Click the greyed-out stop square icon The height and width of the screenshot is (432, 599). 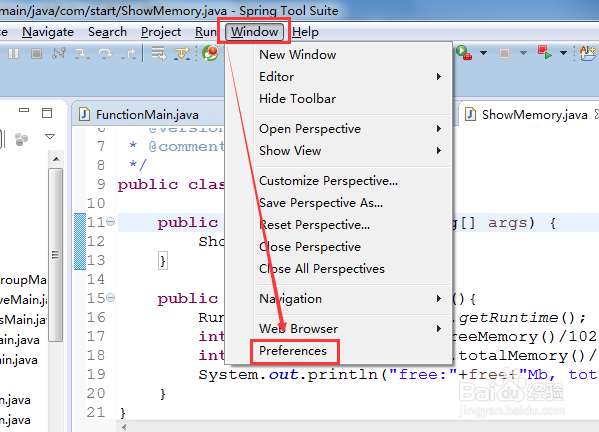point(504,53)
